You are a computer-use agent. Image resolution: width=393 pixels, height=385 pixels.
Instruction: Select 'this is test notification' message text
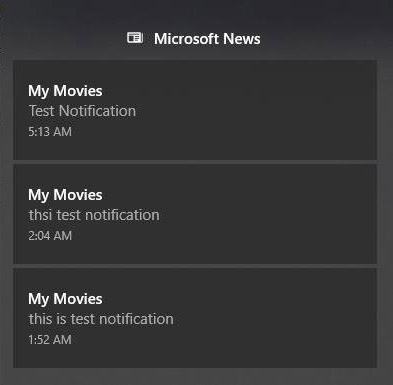[x=101, y=319]
